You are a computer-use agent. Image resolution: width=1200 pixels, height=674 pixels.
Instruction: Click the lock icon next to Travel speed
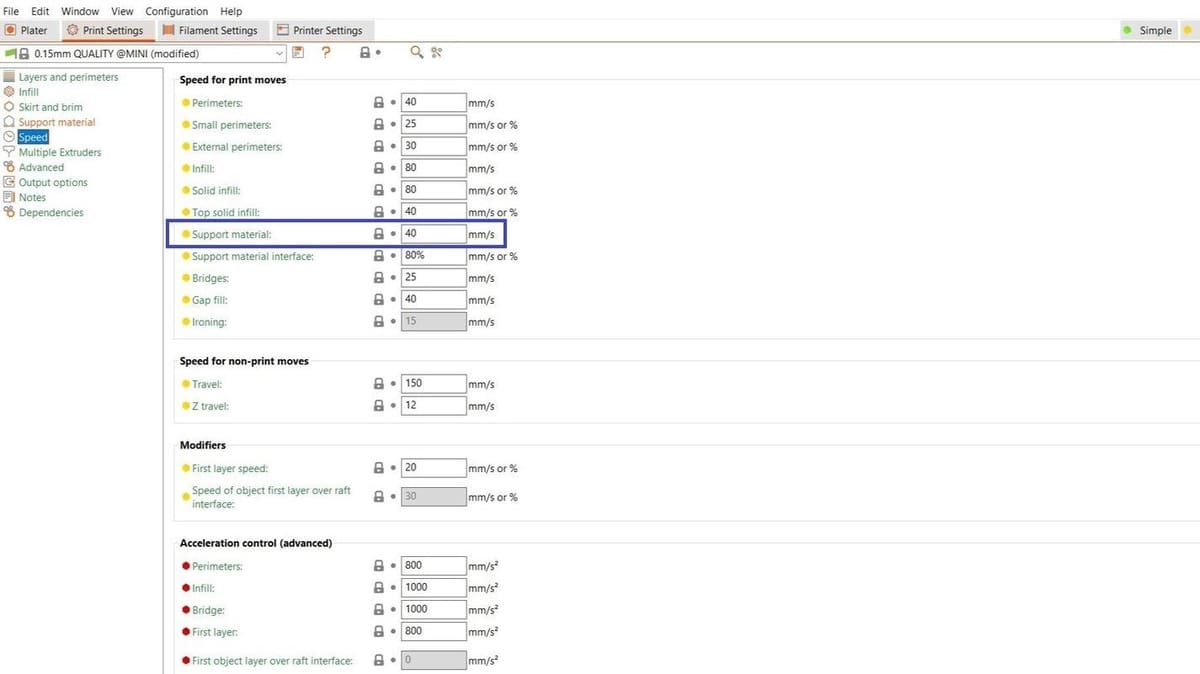click(x=379, y=384)
